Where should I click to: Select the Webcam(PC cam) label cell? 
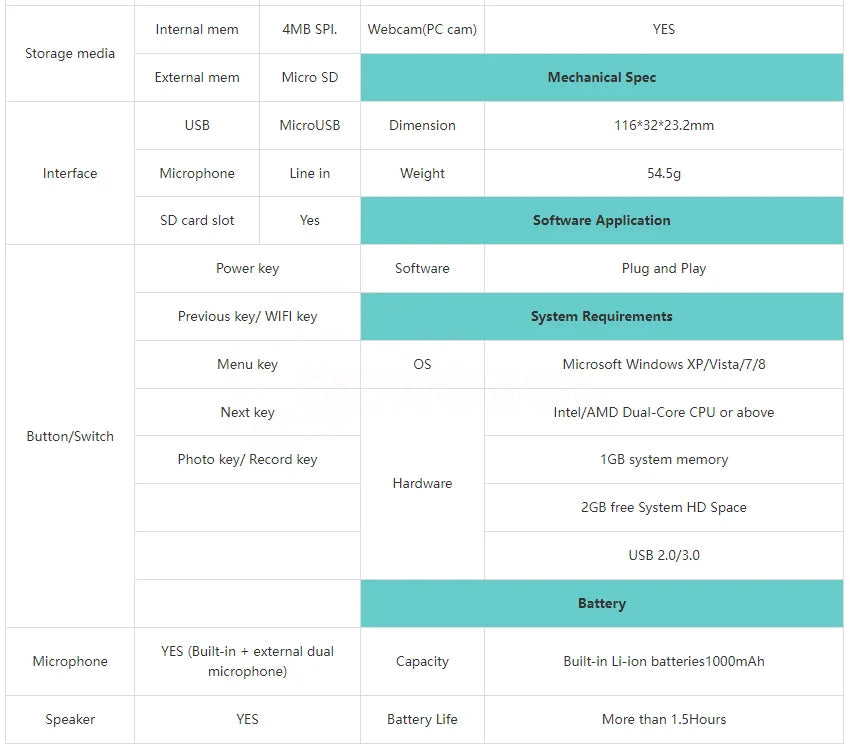[x=422, y=29]
